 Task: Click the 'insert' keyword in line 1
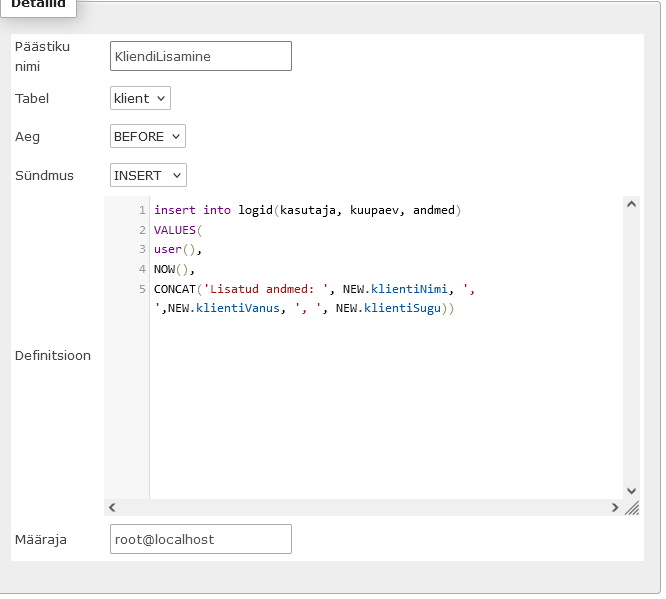point(175,210)
